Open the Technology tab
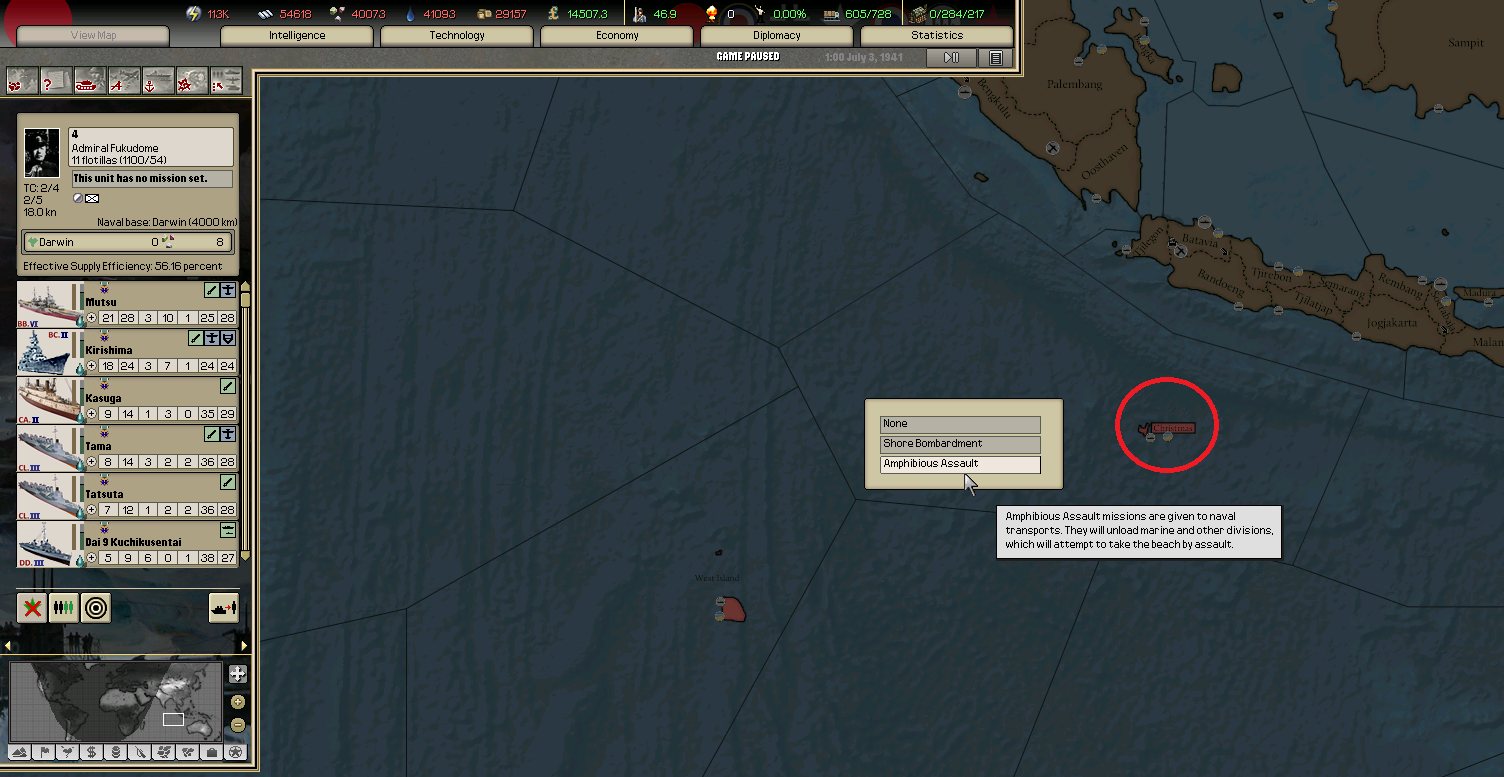This screenshot has height=777, width=1504. 457,36
